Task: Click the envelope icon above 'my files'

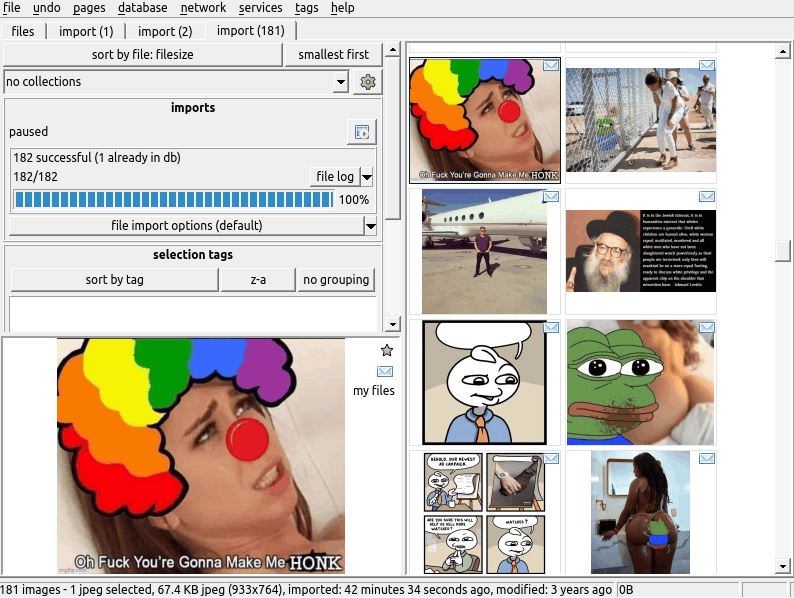Action: [x=385, y=372]
